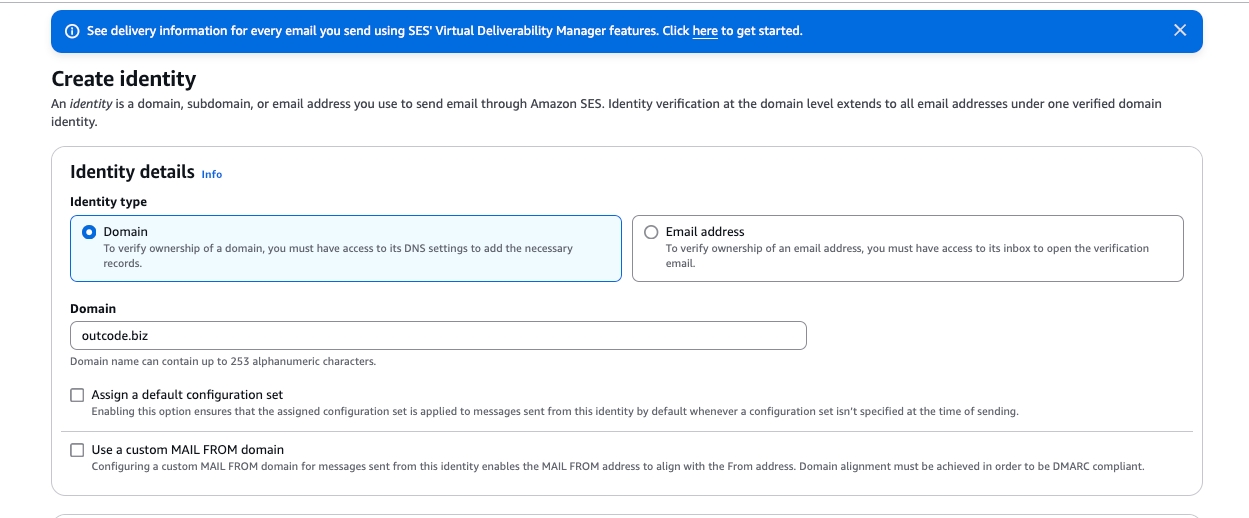Click the "Create identity" page heading

click(x=124, y=79)
